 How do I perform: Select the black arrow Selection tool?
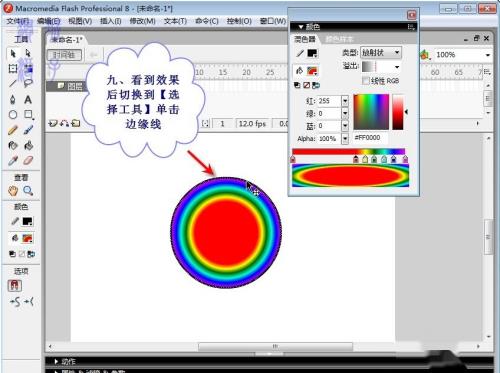(13, 54)
